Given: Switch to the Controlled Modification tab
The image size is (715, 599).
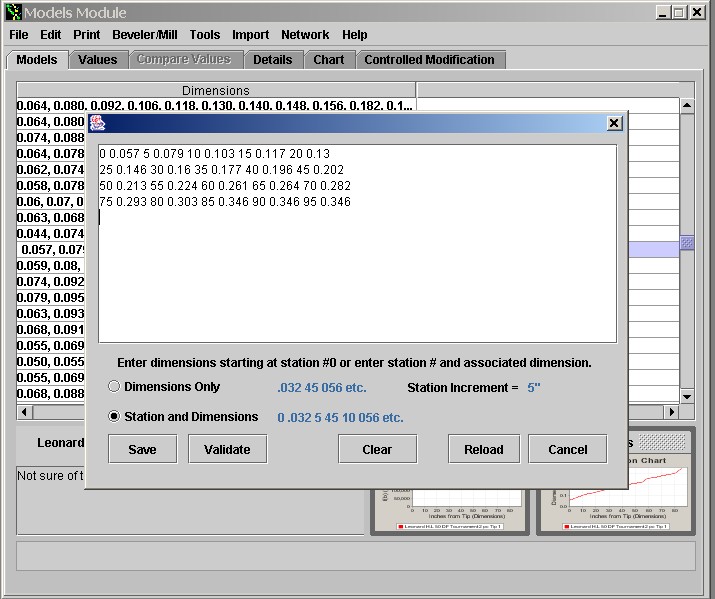Looking at the screenshot, I should (429, 60).
